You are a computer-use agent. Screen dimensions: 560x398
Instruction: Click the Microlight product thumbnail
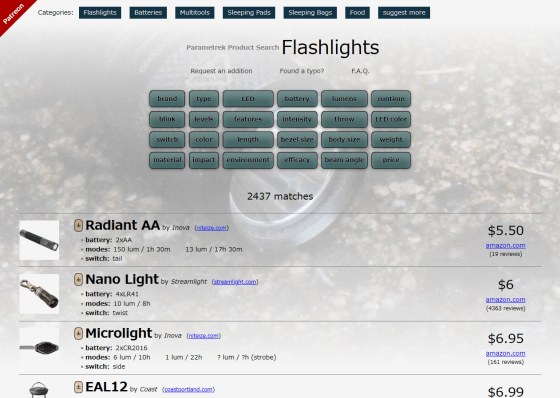pos(39,347)
